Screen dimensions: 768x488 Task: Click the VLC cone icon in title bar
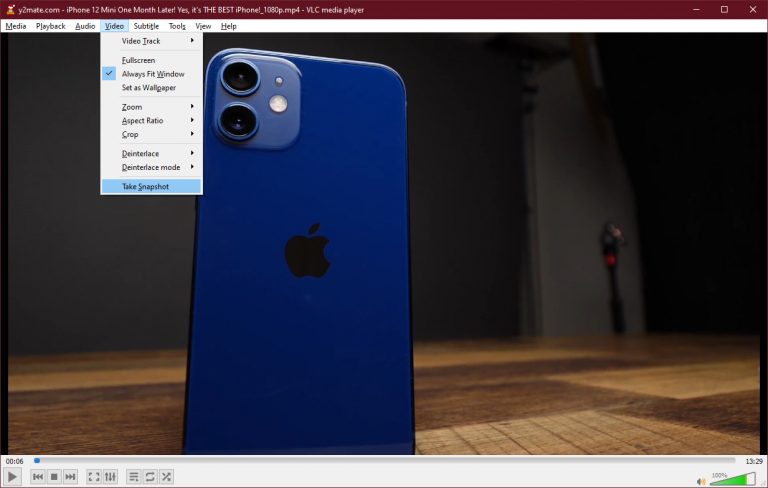(x=10, y=9)
